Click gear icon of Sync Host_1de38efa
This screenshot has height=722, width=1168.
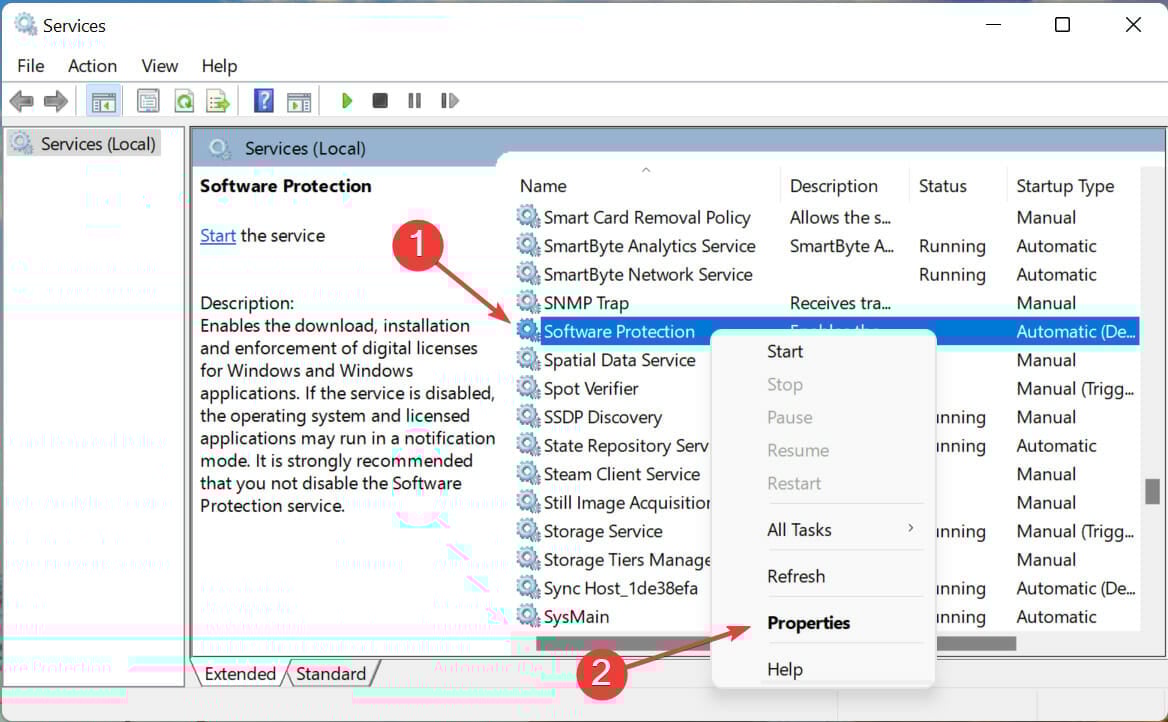528,587
